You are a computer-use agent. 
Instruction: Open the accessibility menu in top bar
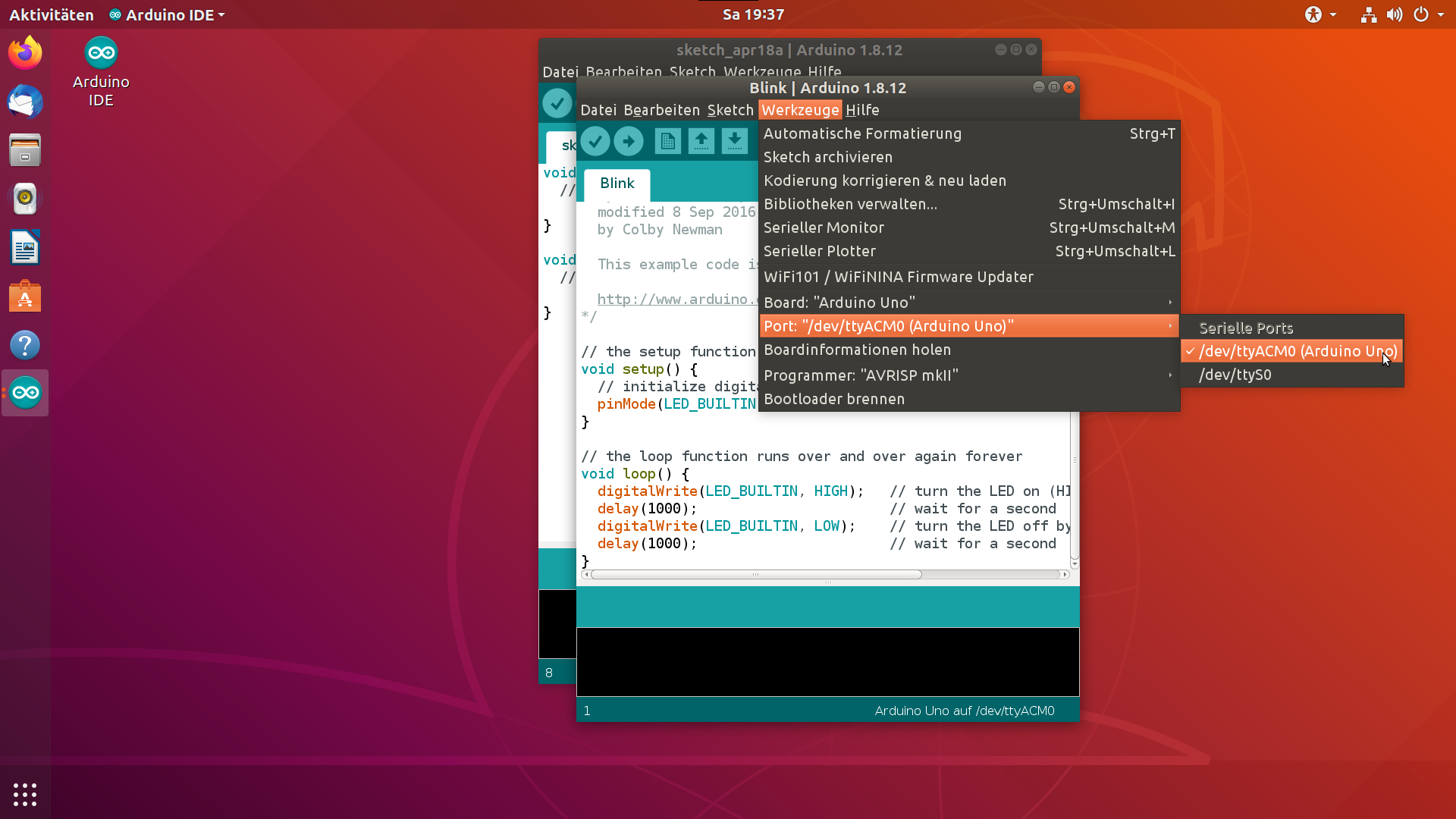click(1320, 14)
